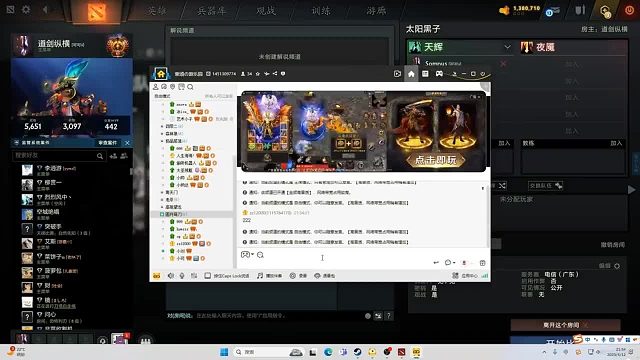Open Microsoft Edge from taskbar
The width and height of the screenshot is (640, 360).
click(x=328, y=352)
